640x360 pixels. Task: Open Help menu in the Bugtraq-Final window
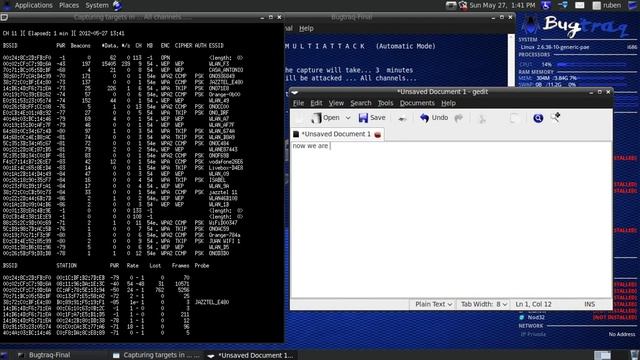[306, 29]
